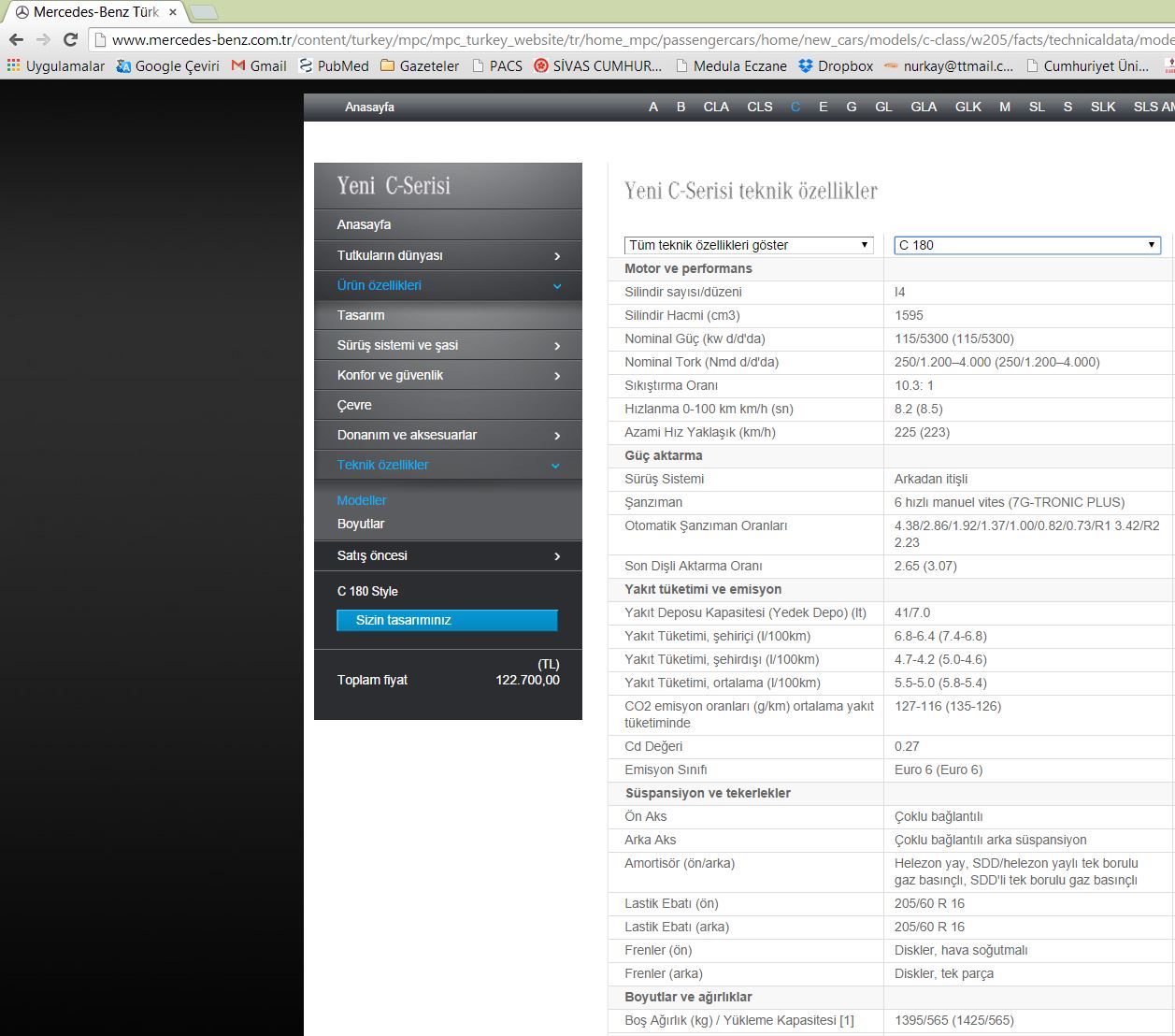Open Modeller sub-item
Viewport: 1175px width, 1036px height.
tap(362, 500)
